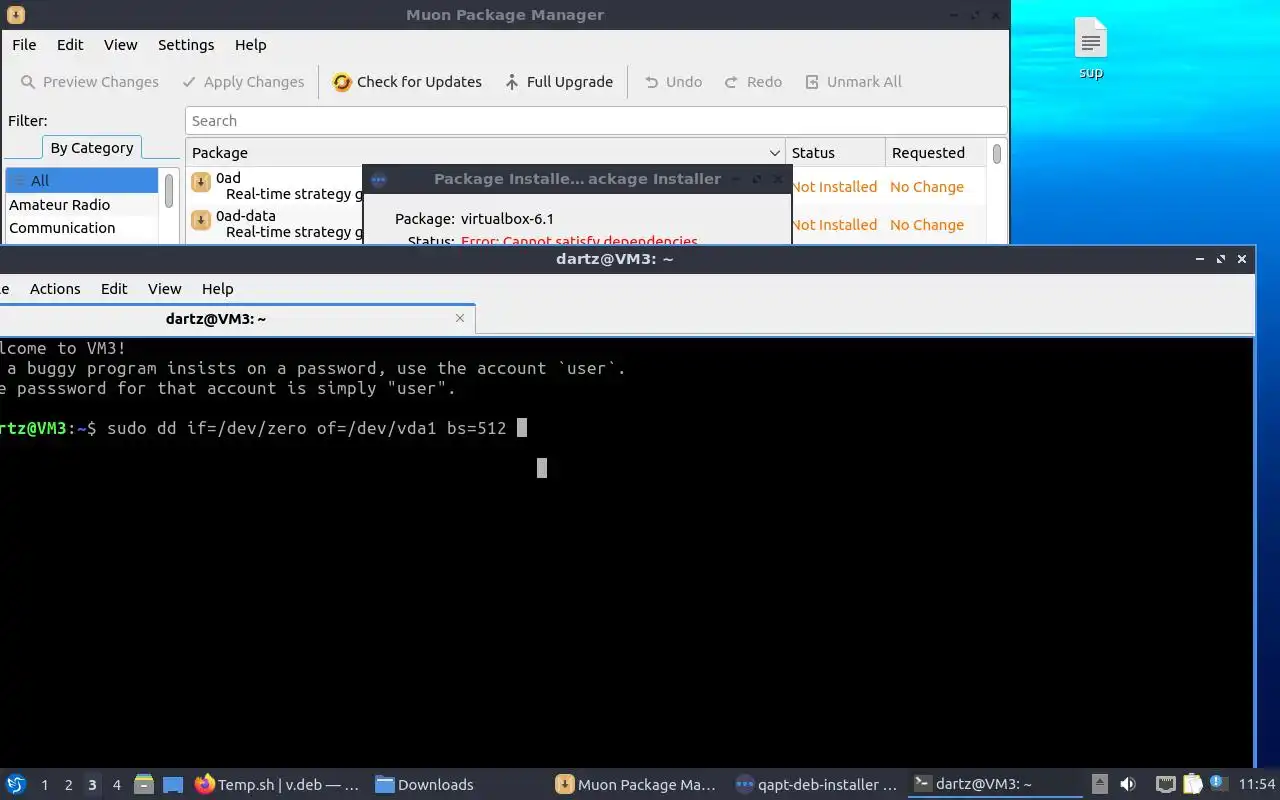
Task: Click the clipboard tray icon
Action: [x=1192, y=784]
